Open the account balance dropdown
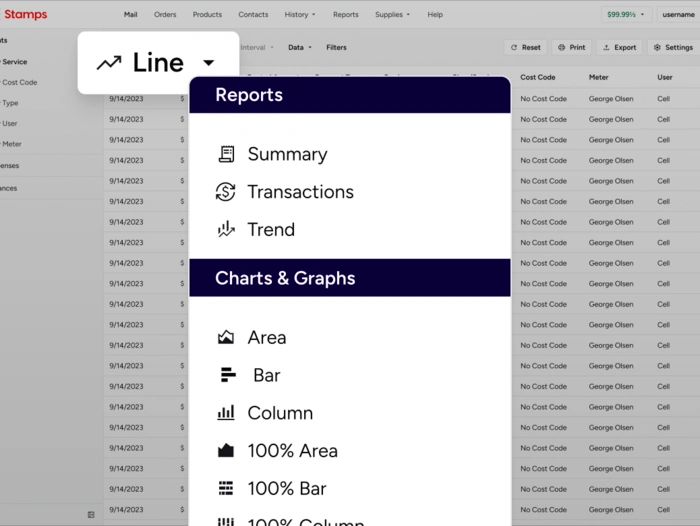 [626, 15]
